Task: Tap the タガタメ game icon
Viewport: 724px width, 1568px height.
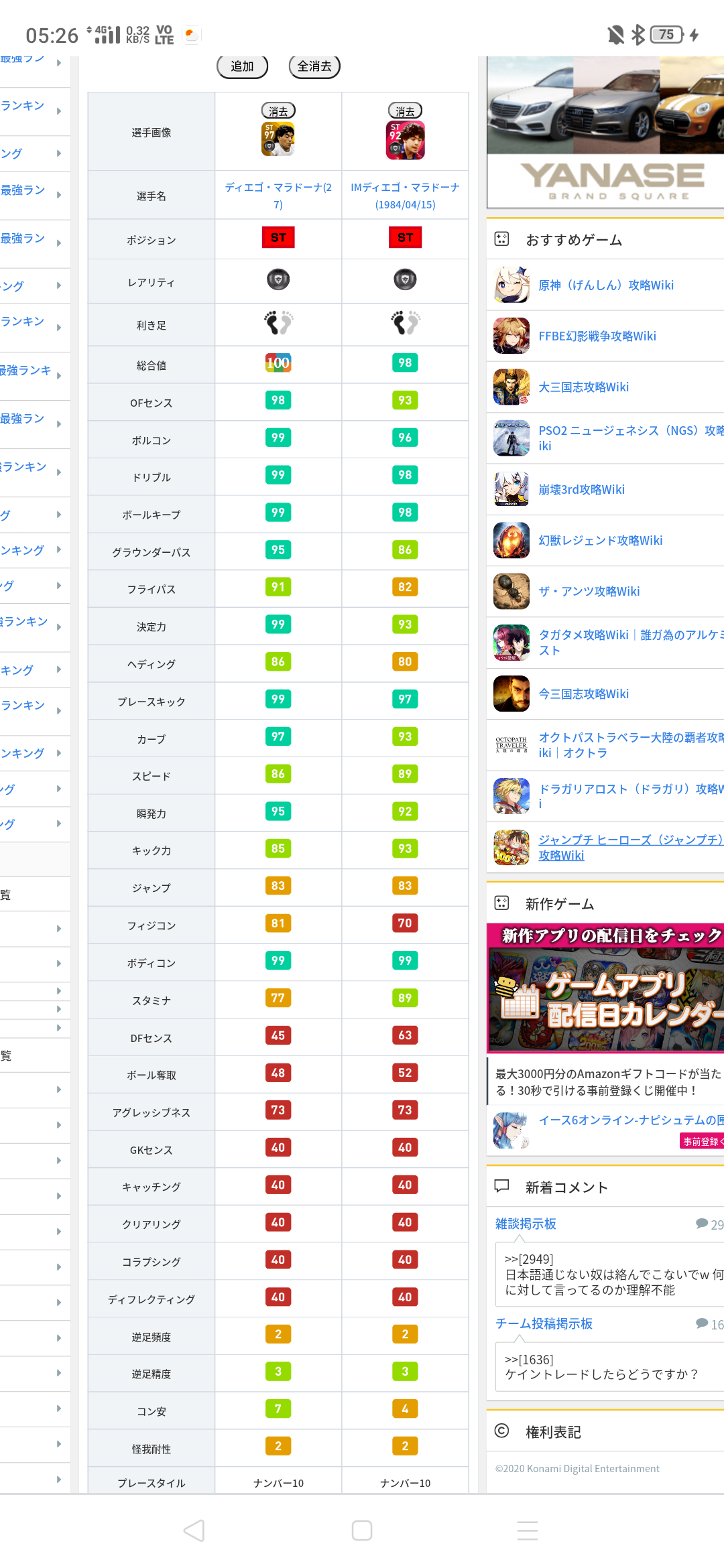Action: (x=511, y=643)
